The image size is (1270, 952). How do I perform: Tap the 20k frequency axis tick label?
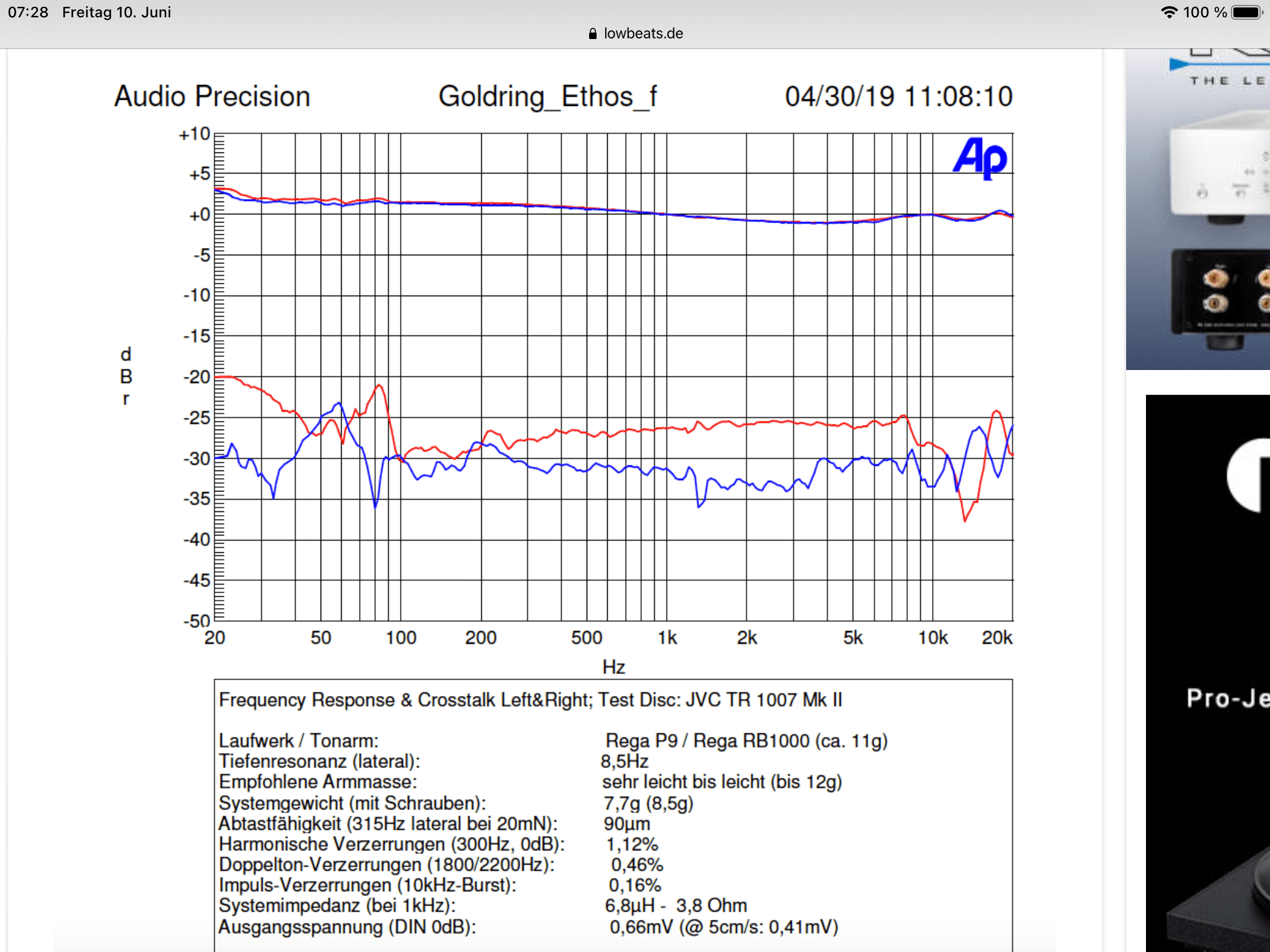[997, 638]
